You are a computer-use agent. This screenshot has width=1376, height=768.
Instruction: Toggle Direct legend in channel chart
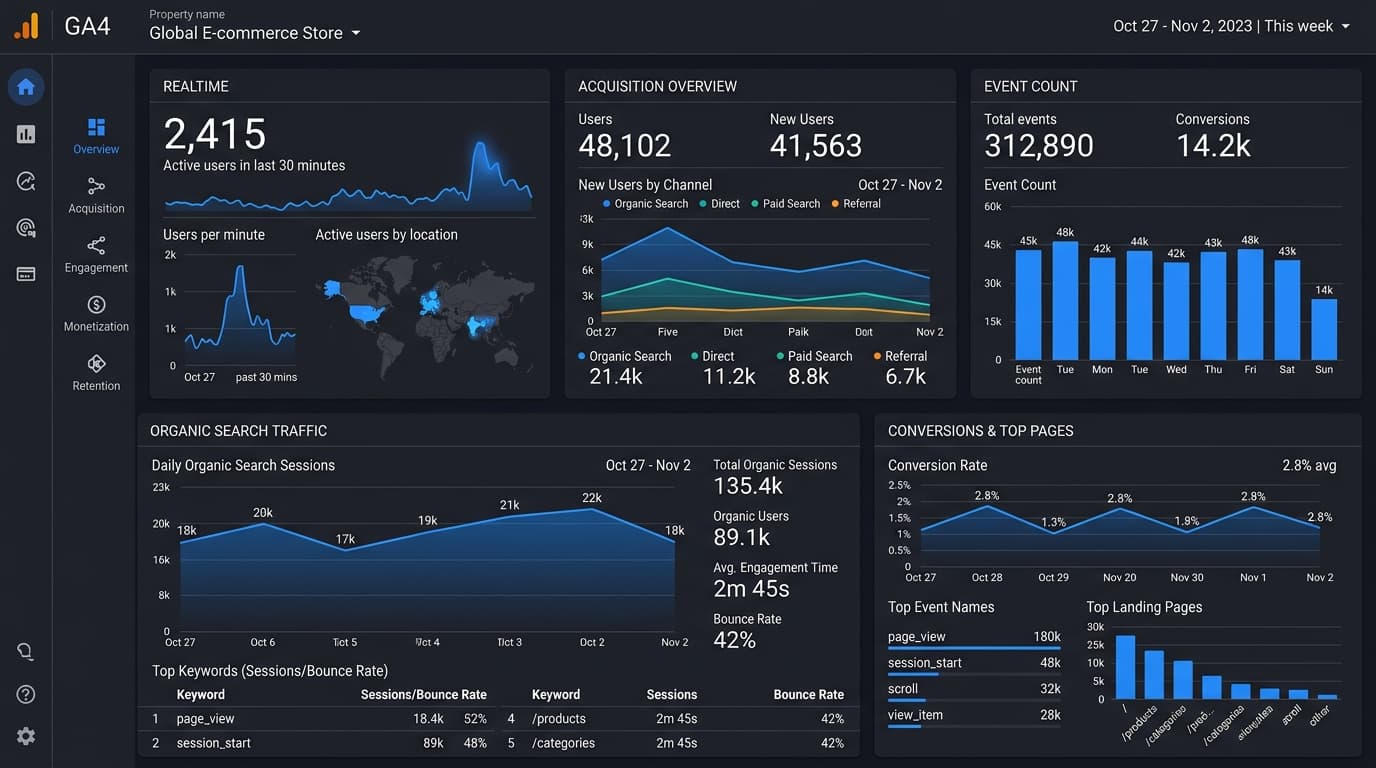(720, 203)
